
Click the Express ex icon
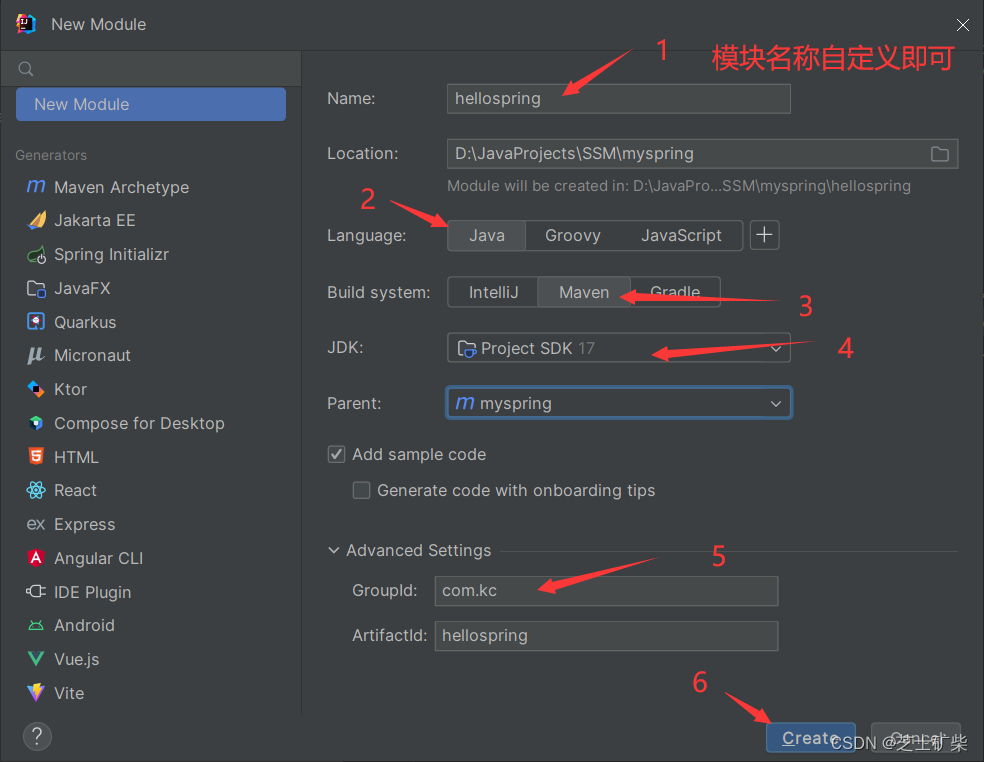click(36, 524)
